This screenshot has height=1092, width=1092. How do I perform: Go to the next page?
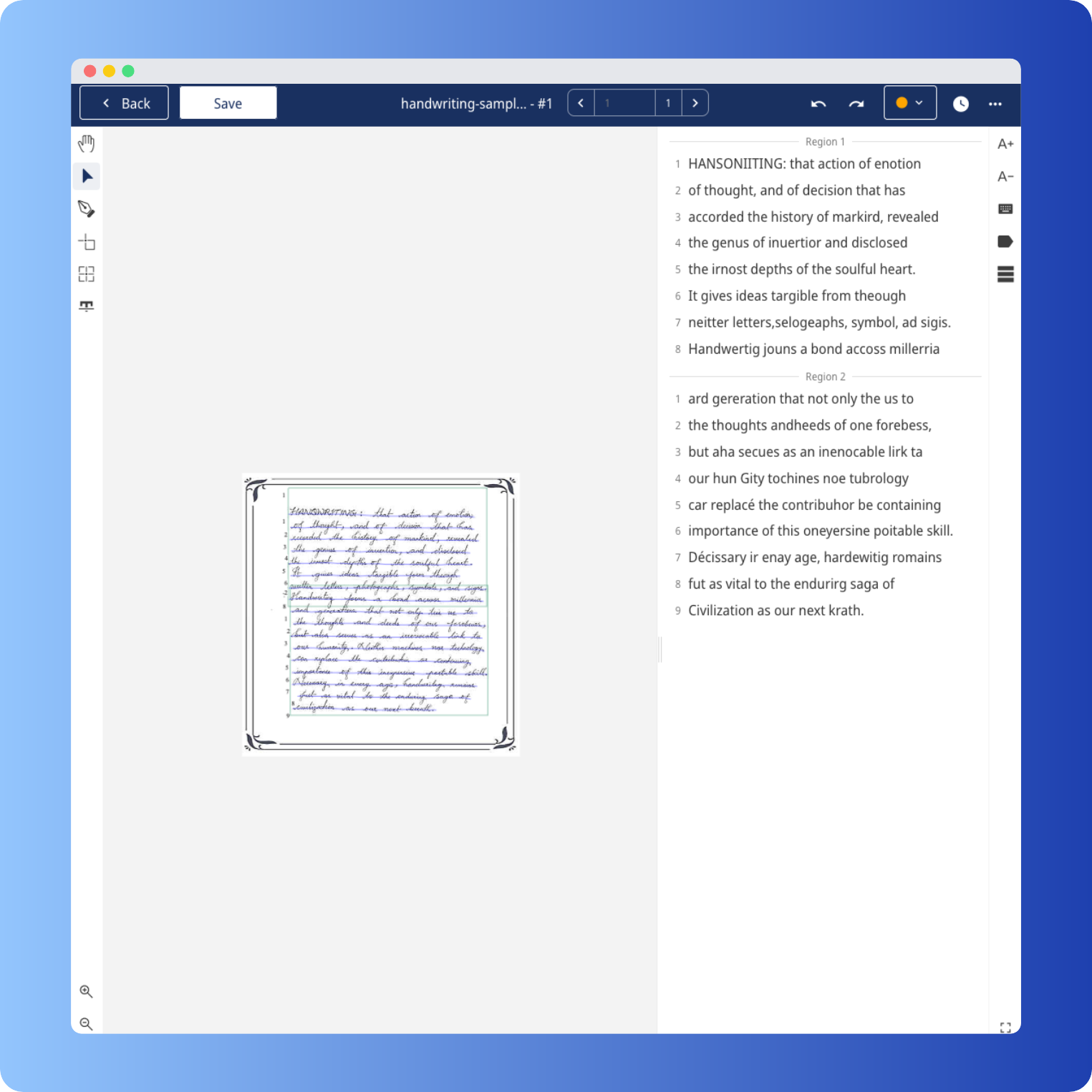pos(695,103)
